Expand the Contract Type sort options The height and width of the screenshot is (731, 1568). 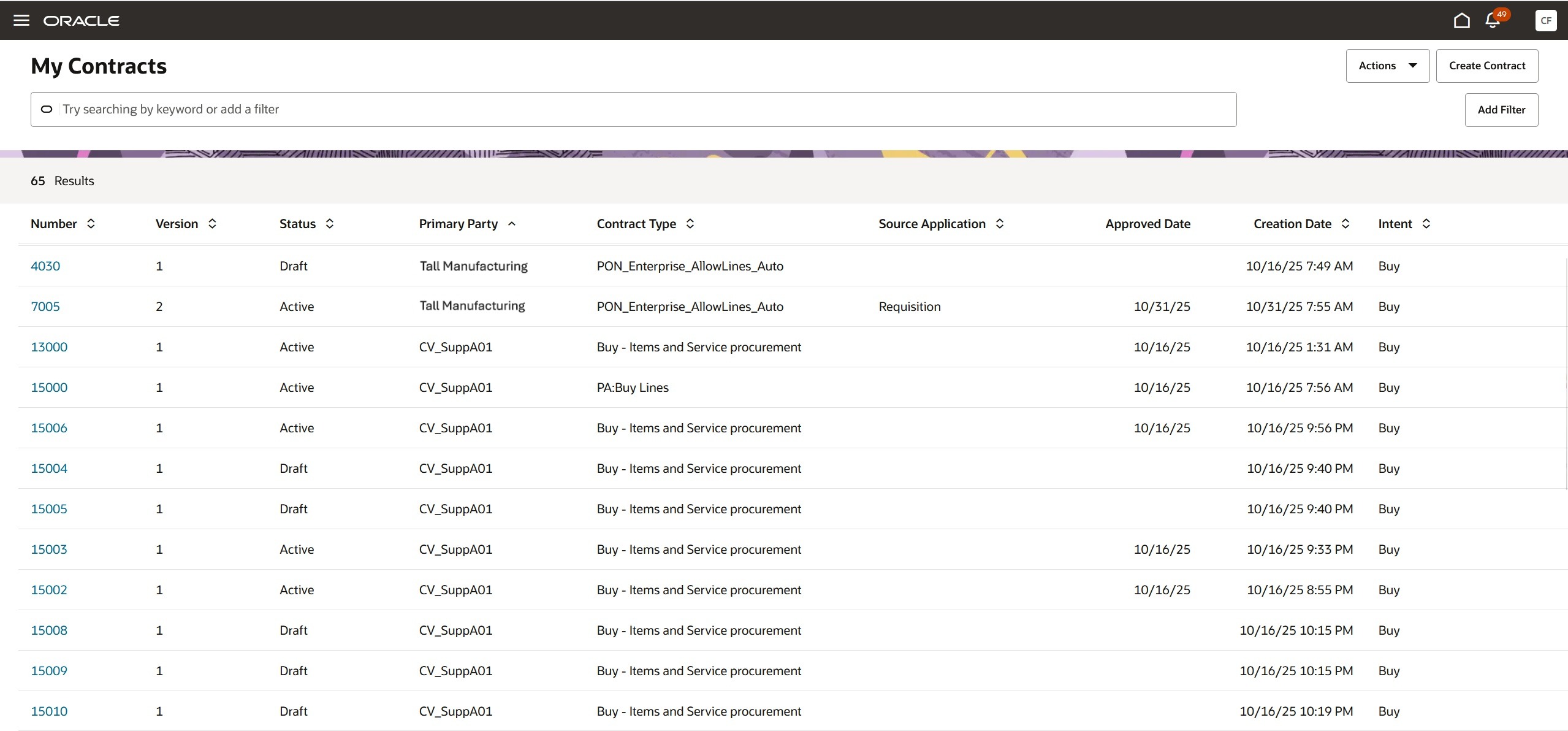click(690, 224)
